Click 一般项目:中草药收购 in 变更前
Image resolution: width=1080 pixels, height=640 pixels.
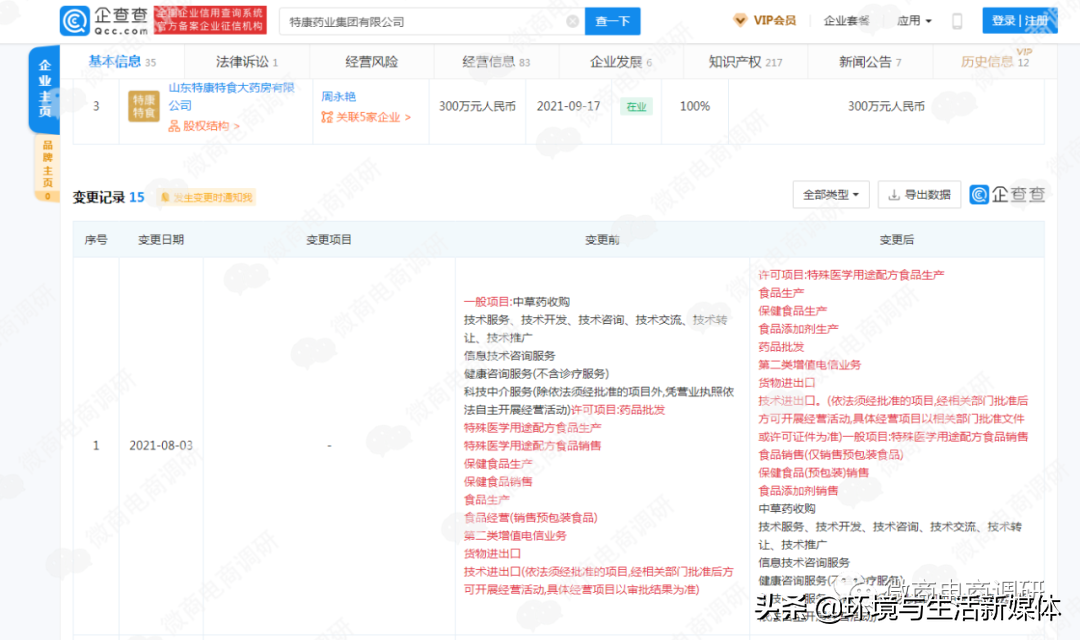click(x=517, y=302)
